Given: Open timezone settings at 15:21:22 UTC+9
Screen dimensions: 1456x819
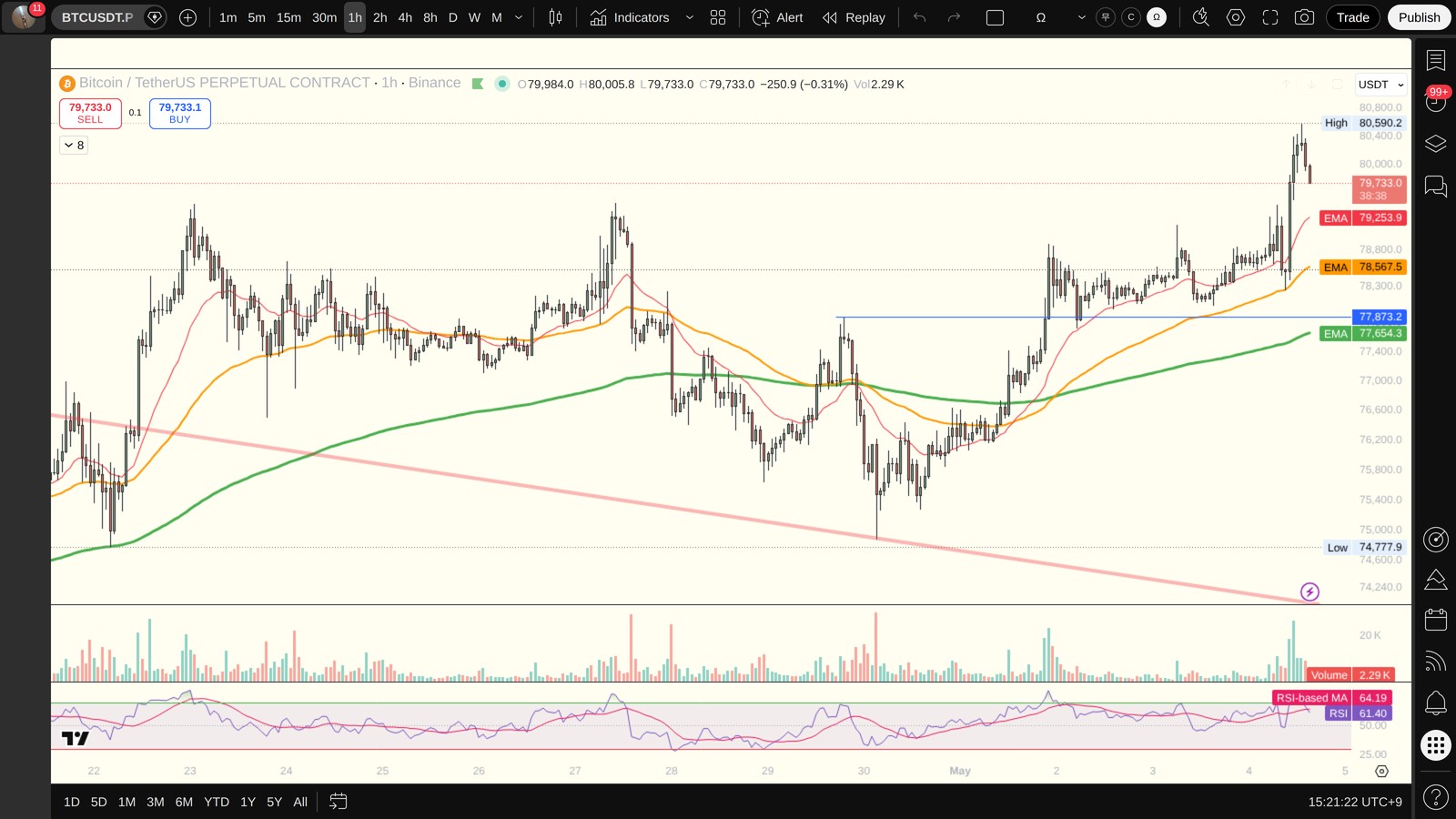Looking at the screenshot, I should tap(1355, 802).
